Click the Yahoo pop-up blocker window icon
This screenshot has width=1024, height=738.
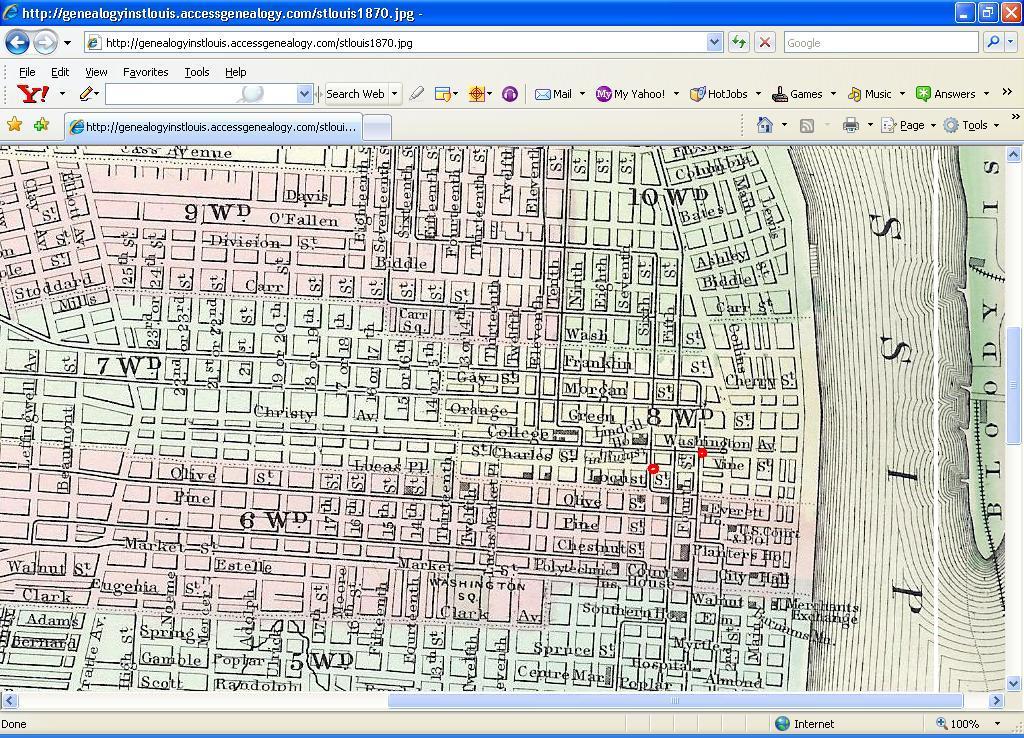(443, 94)
